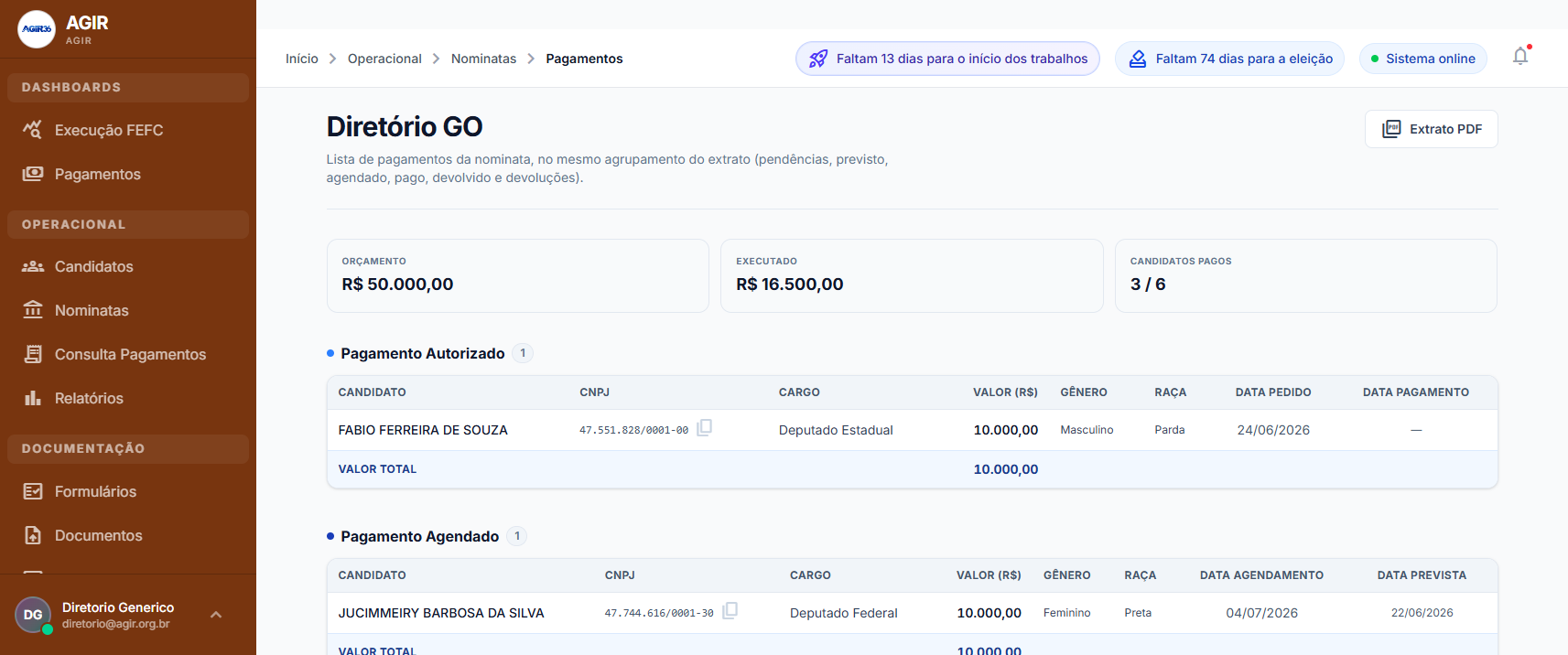Click the DATA PAGAMENTO column header
This screenshot has height=655, width=1568.
click(1415, 392)
